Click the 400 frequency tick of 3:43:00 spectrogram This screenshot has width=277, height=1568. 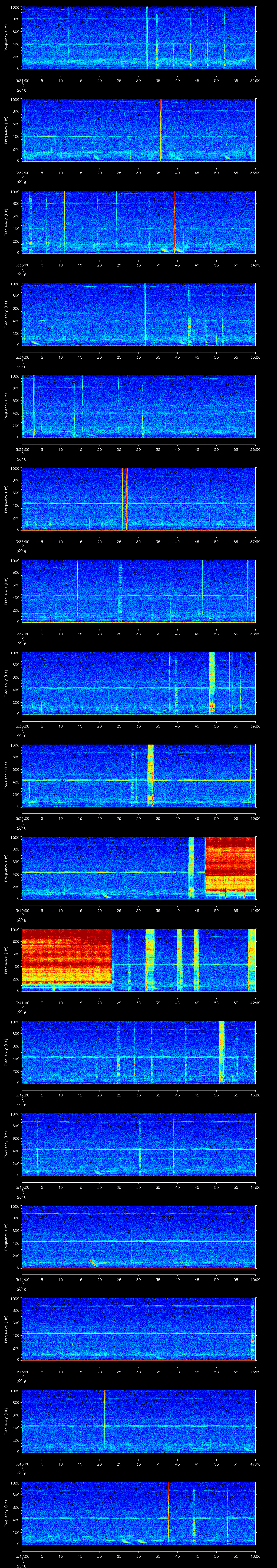point(16,1150)
